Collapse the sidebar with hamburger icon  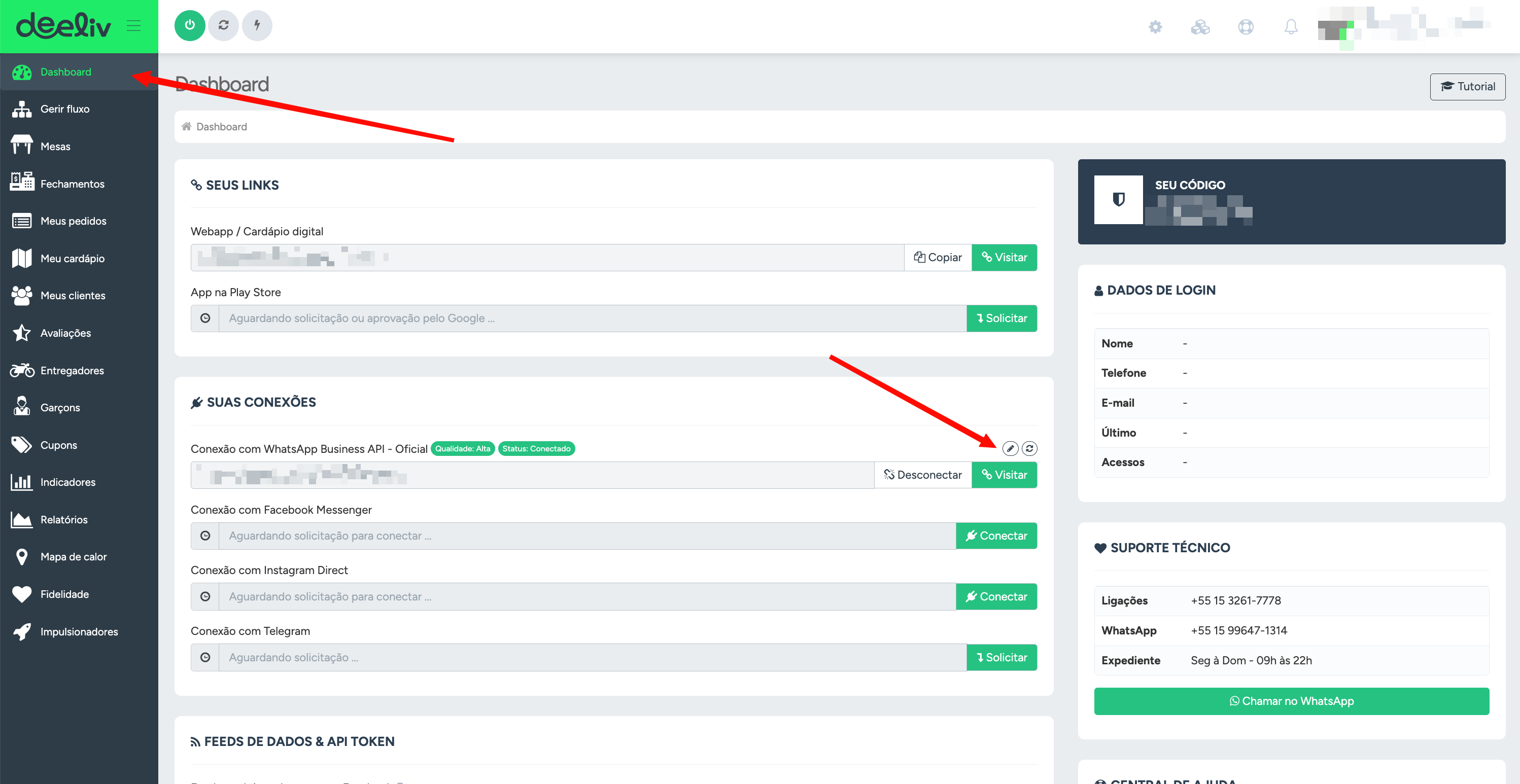tap(133, 25)
